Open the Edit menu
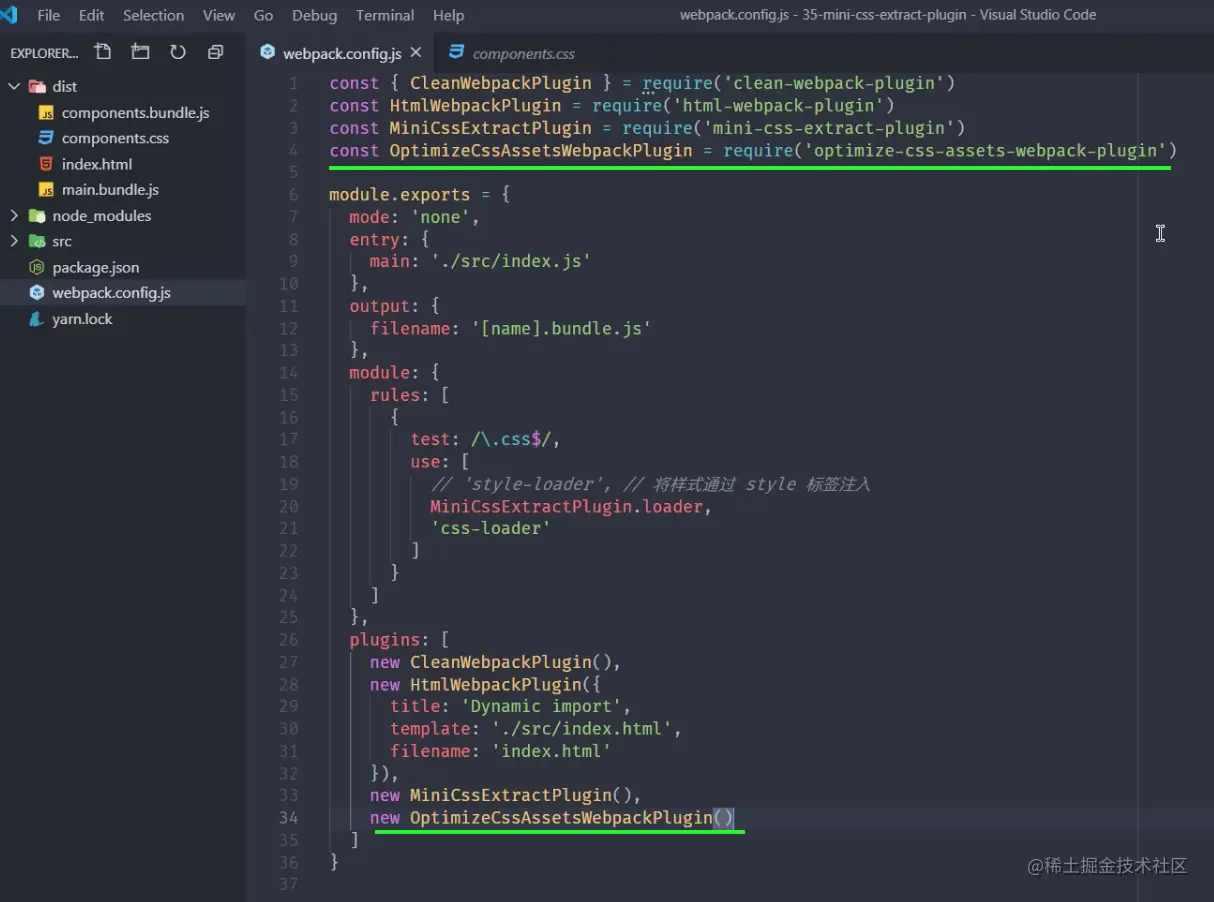Image resolution: width=1214 pixels, height=902 pixels. [91, 15]
